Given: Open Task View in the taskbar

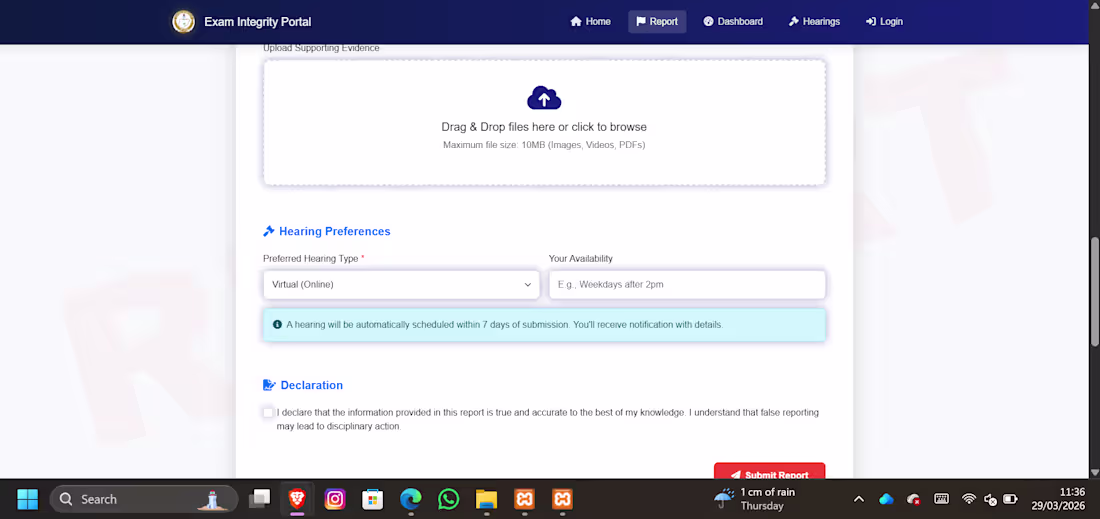Looking at the screenshot, I should point(260,499).
